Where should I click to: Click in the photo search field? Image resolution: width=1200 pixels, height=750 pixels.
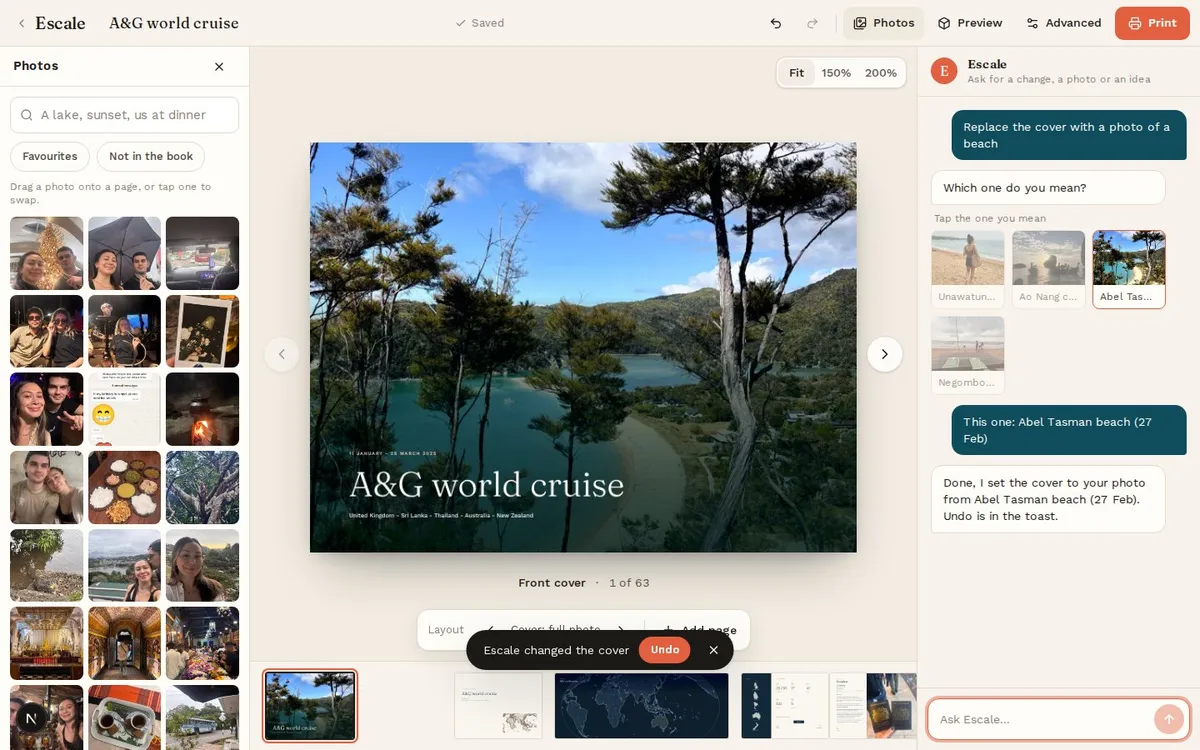[125, 115]
